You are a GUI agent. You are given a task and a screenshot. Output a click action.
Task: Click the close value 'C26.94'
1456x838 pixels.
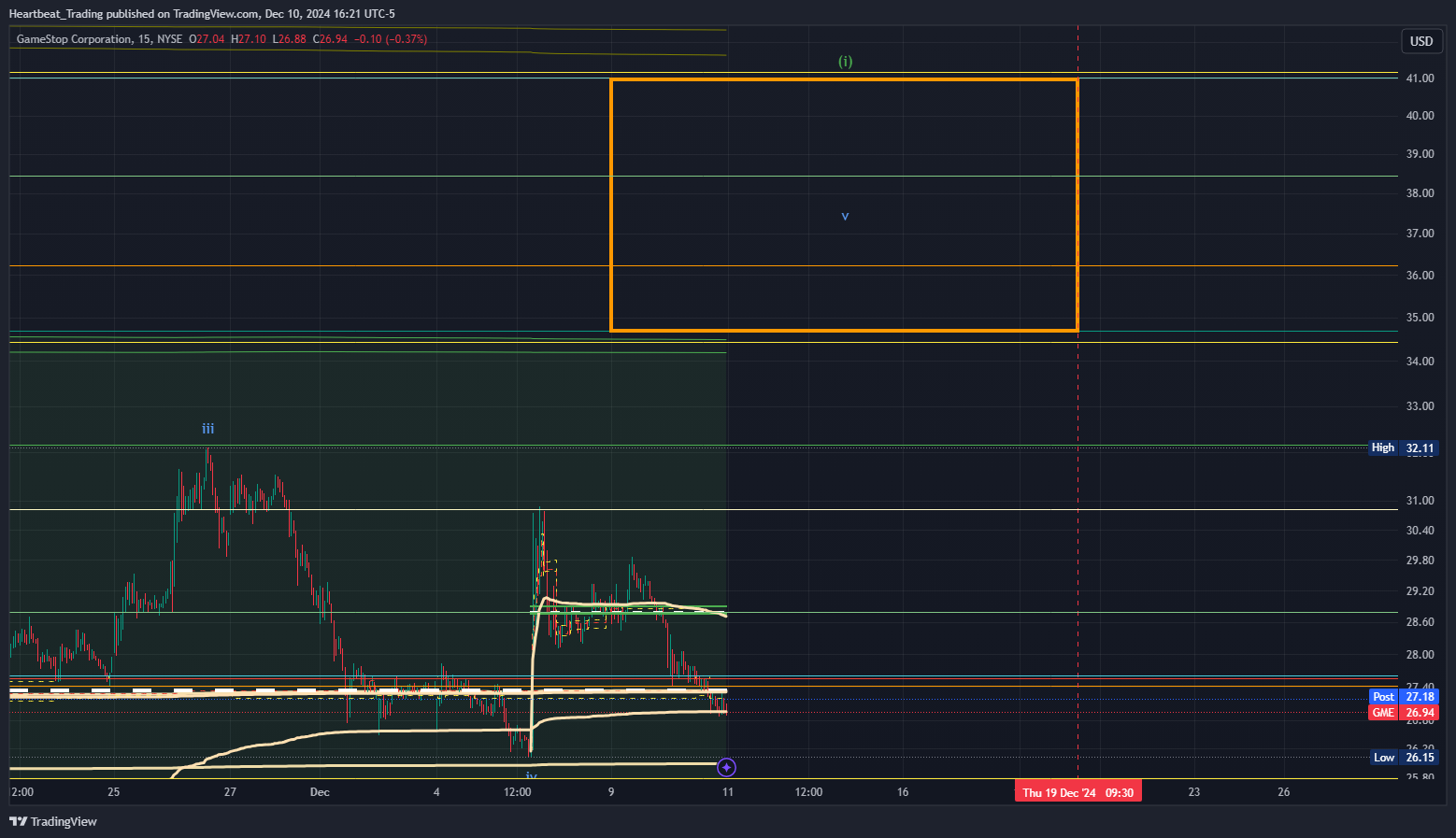pyautogui.click(x=330, y=39)
